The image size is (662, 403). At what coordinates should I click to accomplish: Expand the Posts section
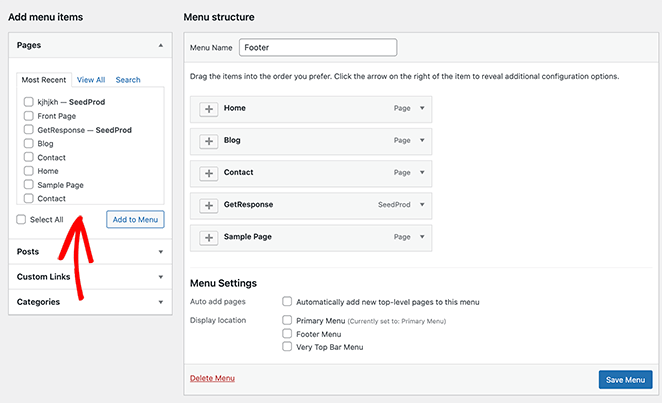(160, 251)
